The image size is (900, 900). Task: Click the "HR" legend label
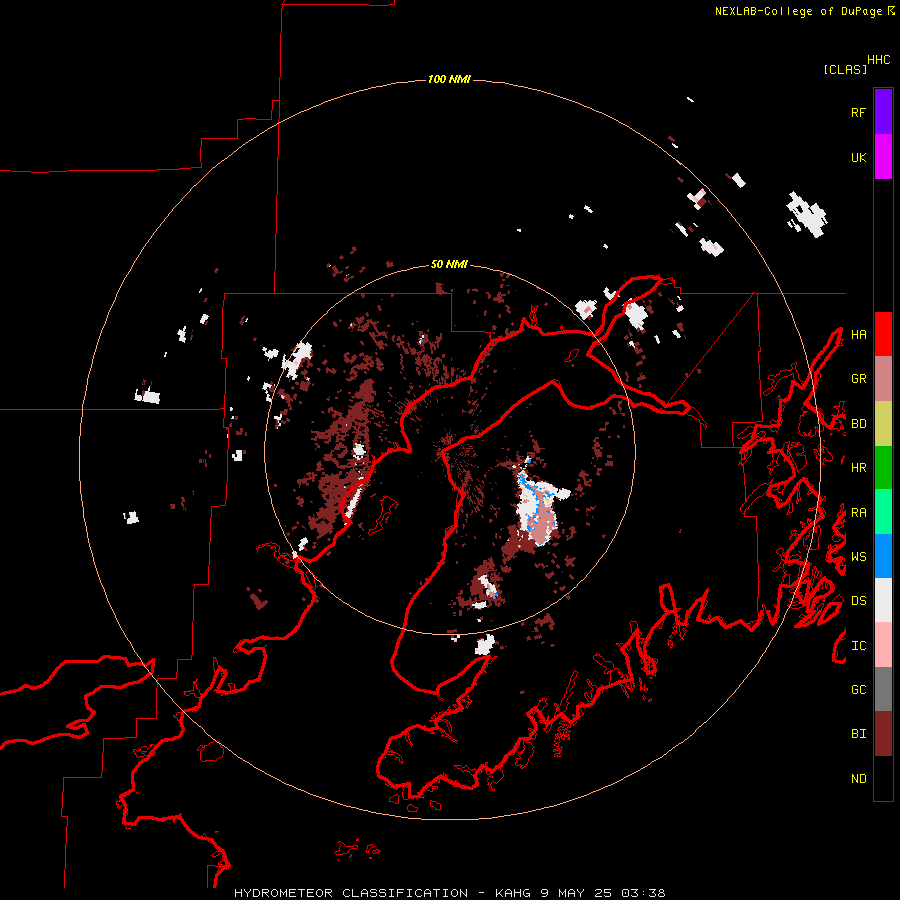858,468
